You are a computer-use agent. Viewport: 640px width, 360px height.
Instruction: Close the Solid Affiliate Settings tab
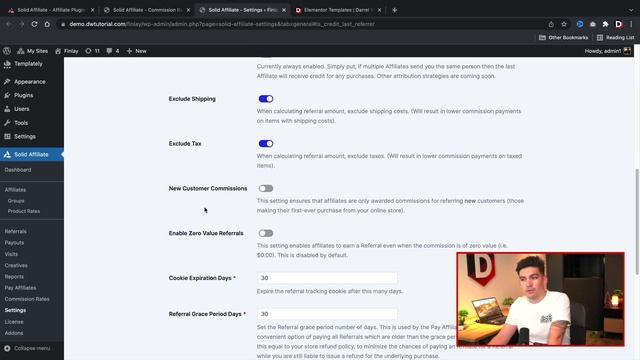[284, 10]
